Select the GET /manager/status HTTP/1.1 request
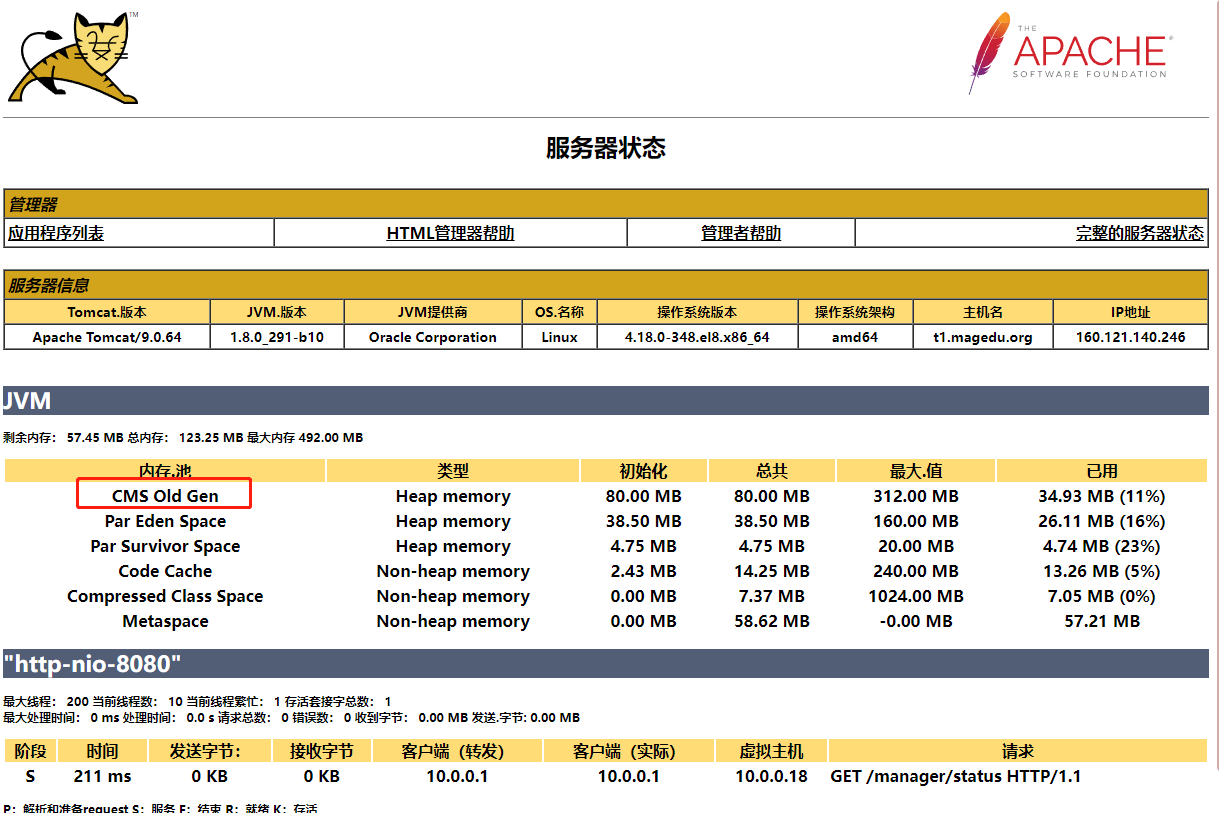 pyautogui.click(x=955, y=776)
